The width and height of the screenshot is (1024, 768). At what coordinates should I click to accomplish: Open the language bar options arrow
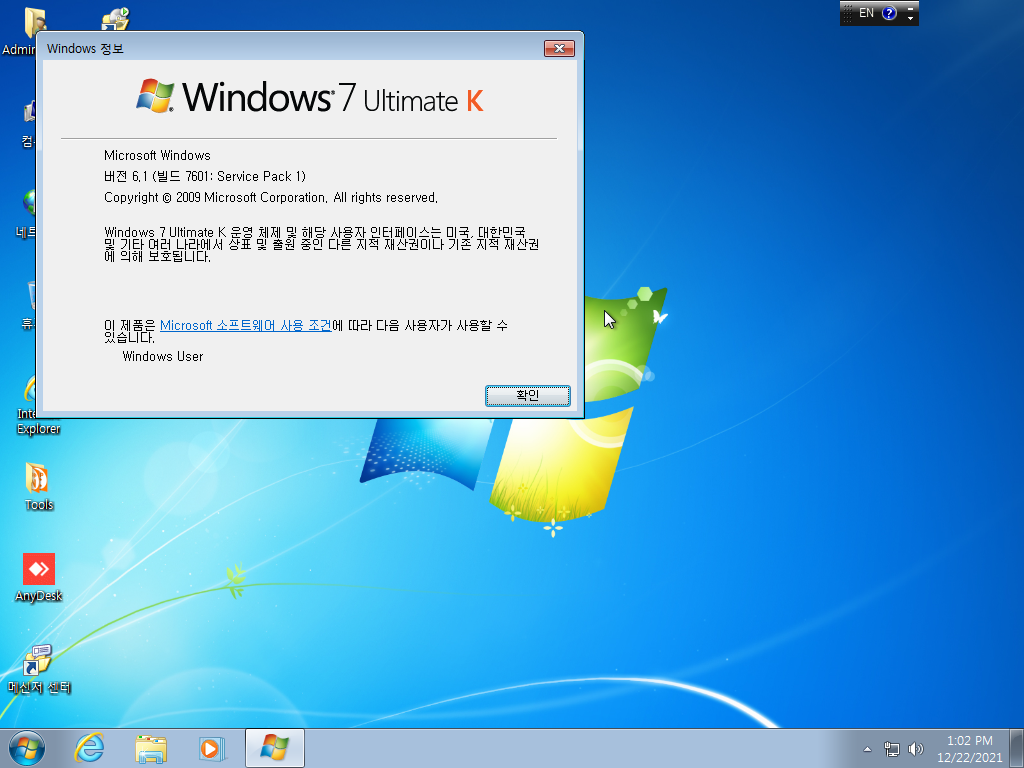[x=910, y=19]
